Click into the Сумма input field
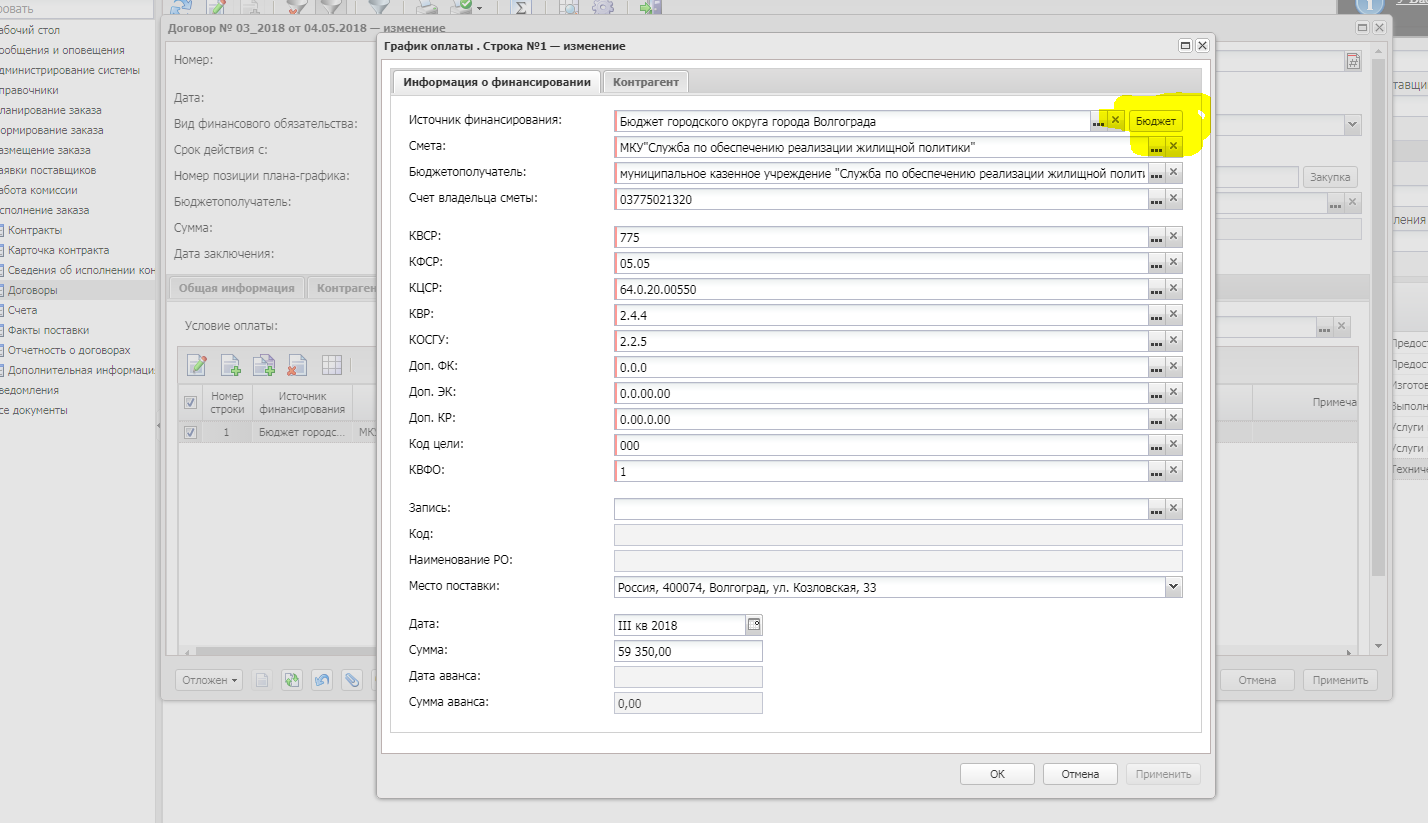 [688, 651]
